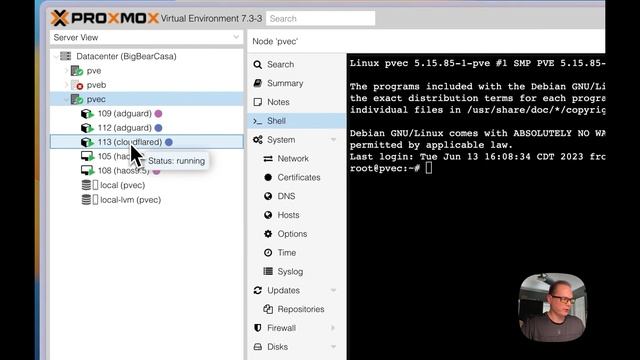Click the Hosts globe icon
640x360 pixels.
coord(268,215)
